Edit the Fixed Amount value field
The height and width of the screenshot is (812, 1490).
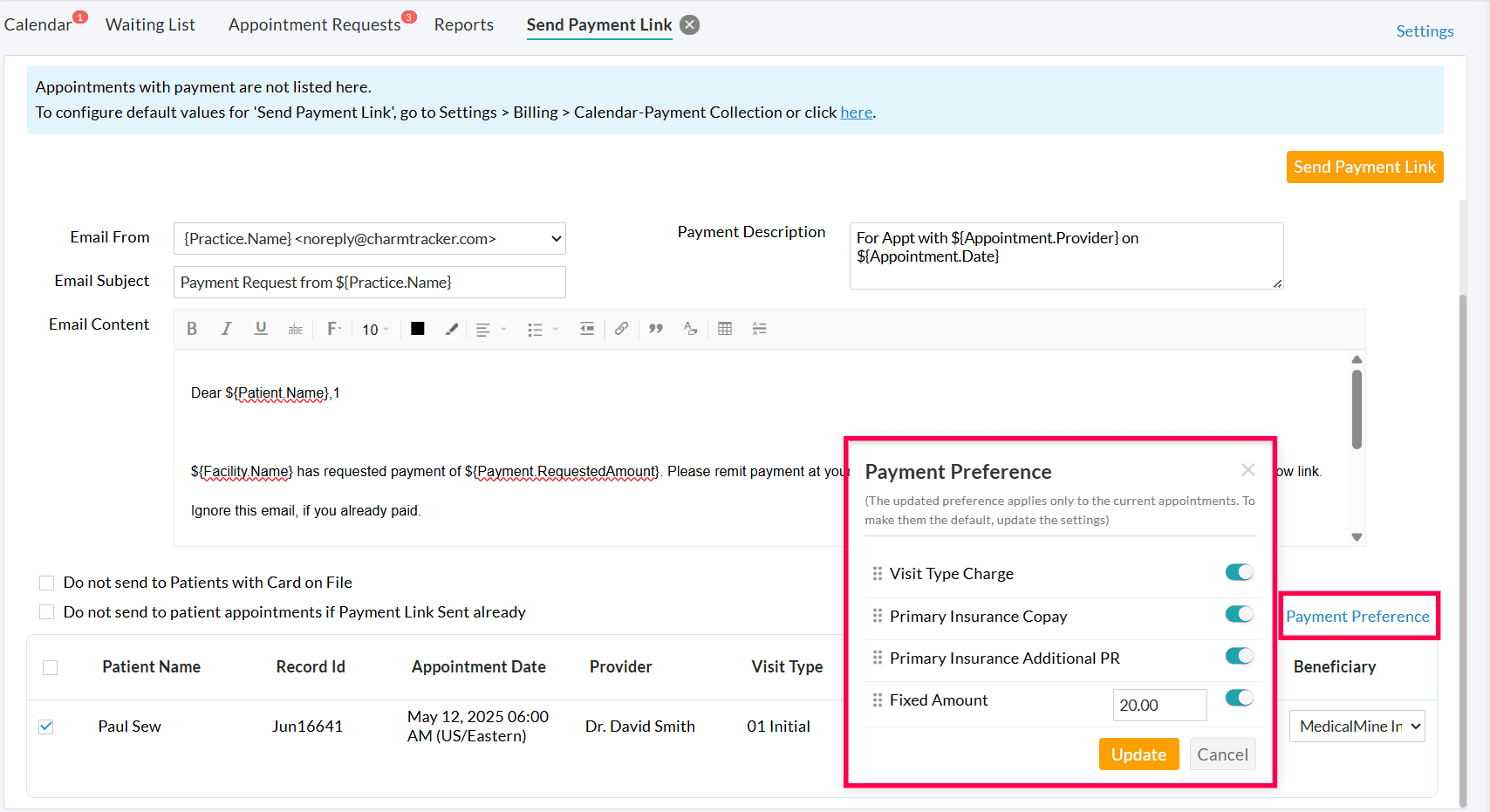(1159, 705)
